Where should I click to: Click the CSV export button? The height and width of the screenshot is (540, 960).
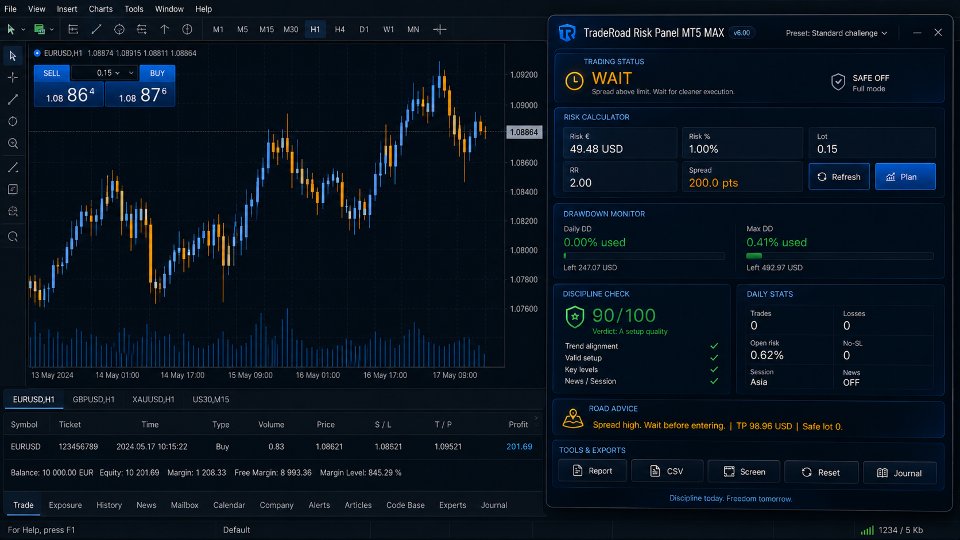(666, 471)
